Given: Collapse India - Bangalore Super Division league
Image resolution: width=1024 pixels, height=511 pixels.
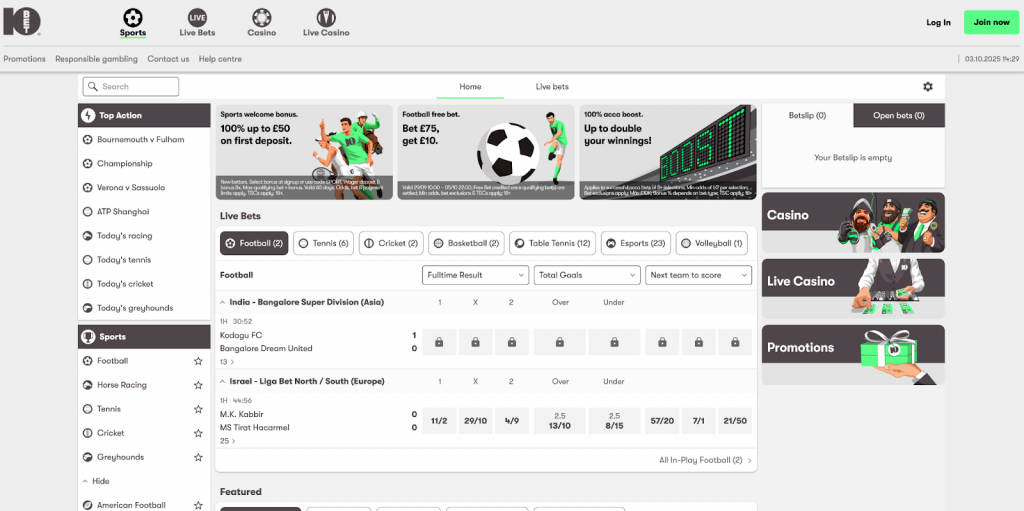Looking at the screenshot, I should point(223,303).
